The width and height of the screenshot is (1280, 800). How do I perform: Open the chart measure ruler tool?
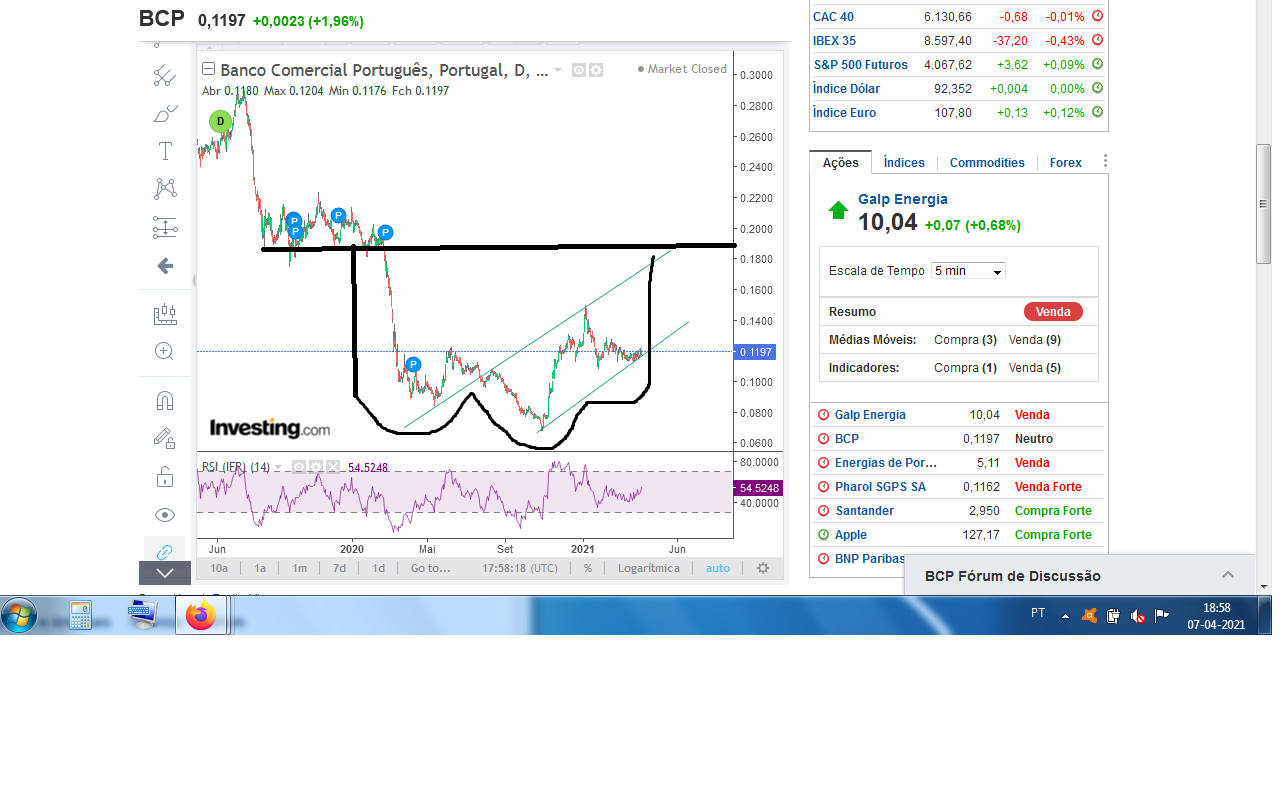pos(165,314)
